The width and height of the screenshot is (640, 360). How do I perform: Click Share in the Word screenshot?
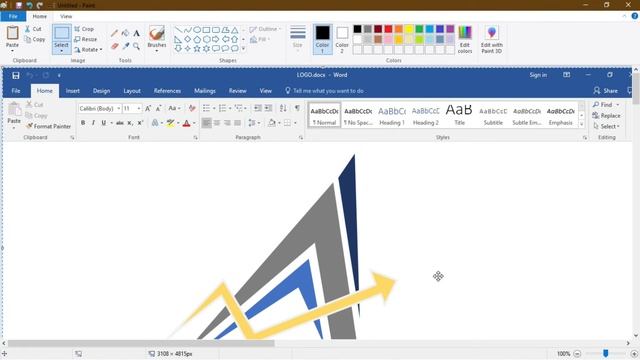pos(606,91)
